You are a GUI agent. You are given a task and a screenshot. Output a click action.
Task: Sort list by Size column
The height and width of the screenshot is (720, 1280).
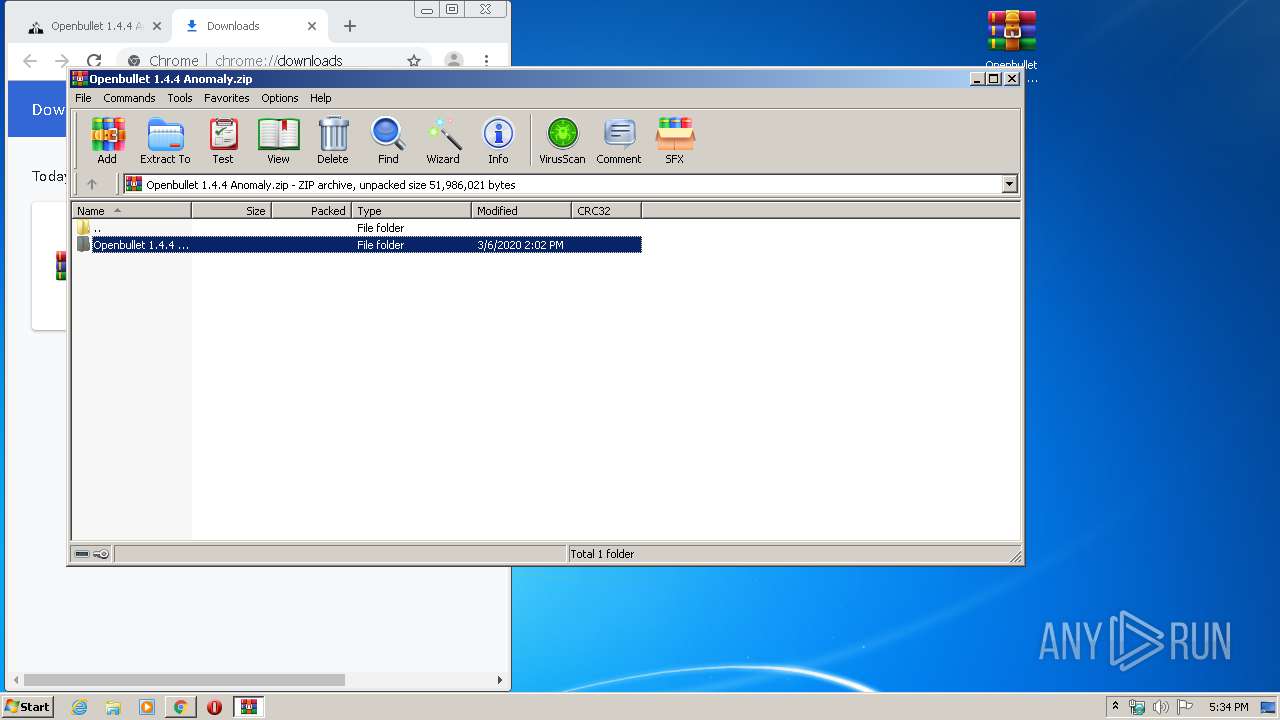tap(231, 210)
